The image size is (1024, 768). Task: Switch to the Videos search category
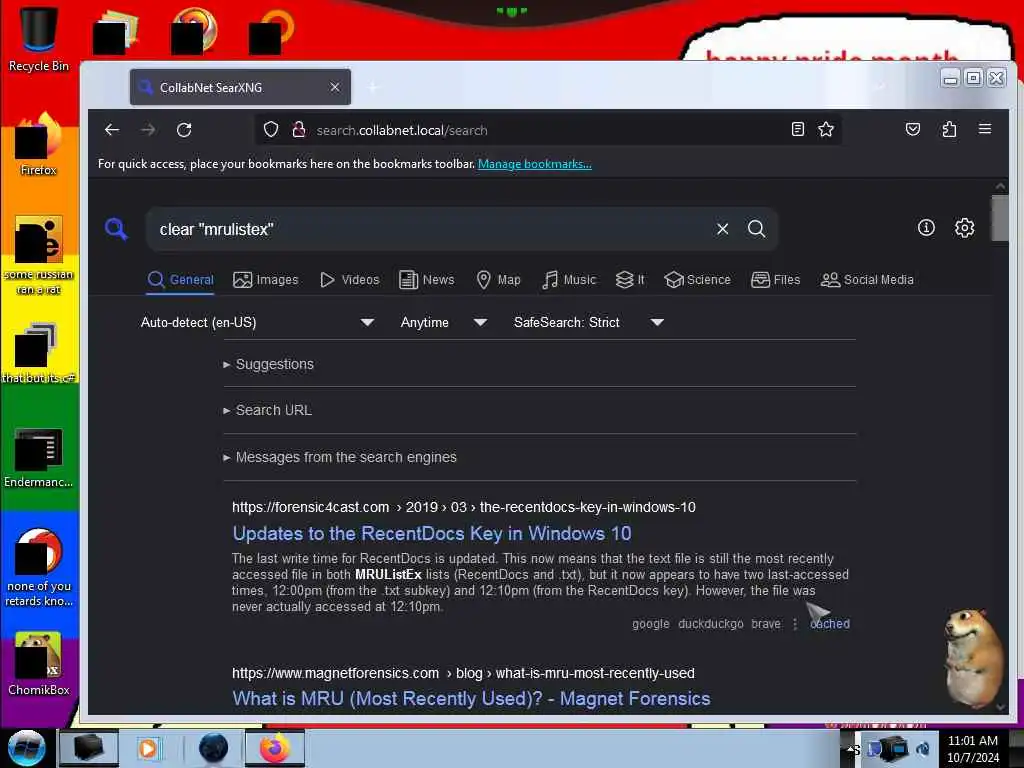(349, 280)
